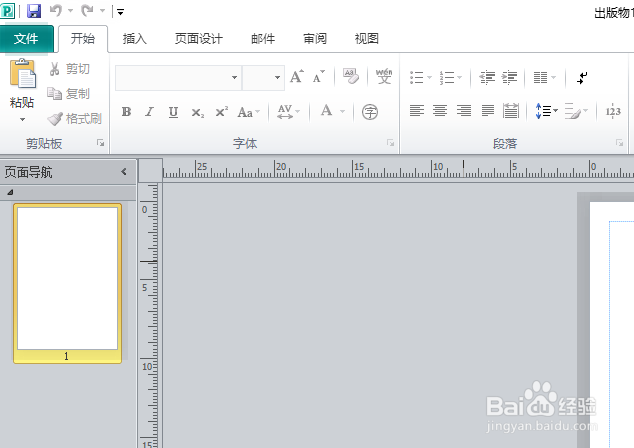Switch to the 视图 (View) tab
The image size is (634, 448).
tap(367, 39)
